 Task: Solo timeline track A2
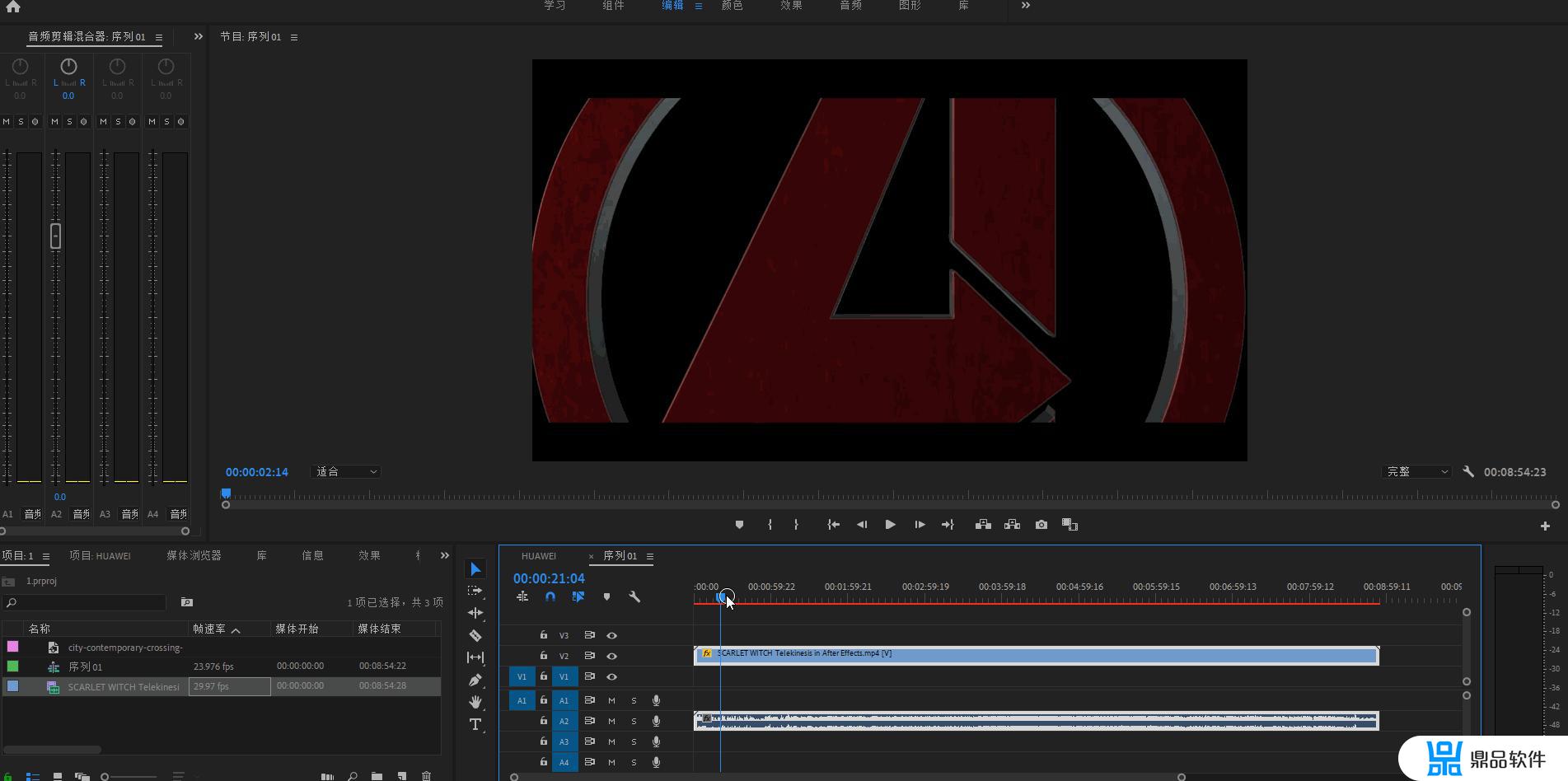pyautogui.click(x=634, y=721)
